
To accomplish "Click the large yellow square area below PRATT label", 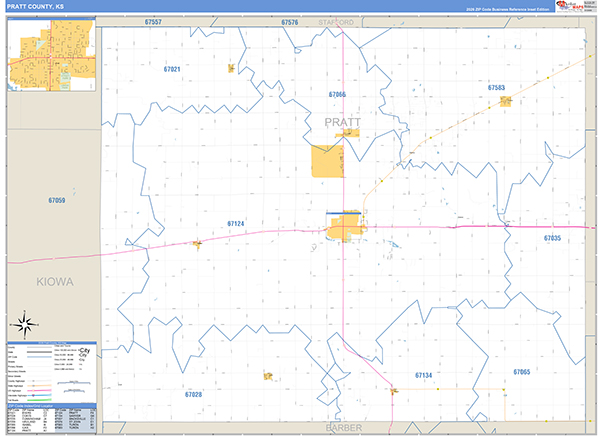I will pyautogui.click(x=328, y=161).
